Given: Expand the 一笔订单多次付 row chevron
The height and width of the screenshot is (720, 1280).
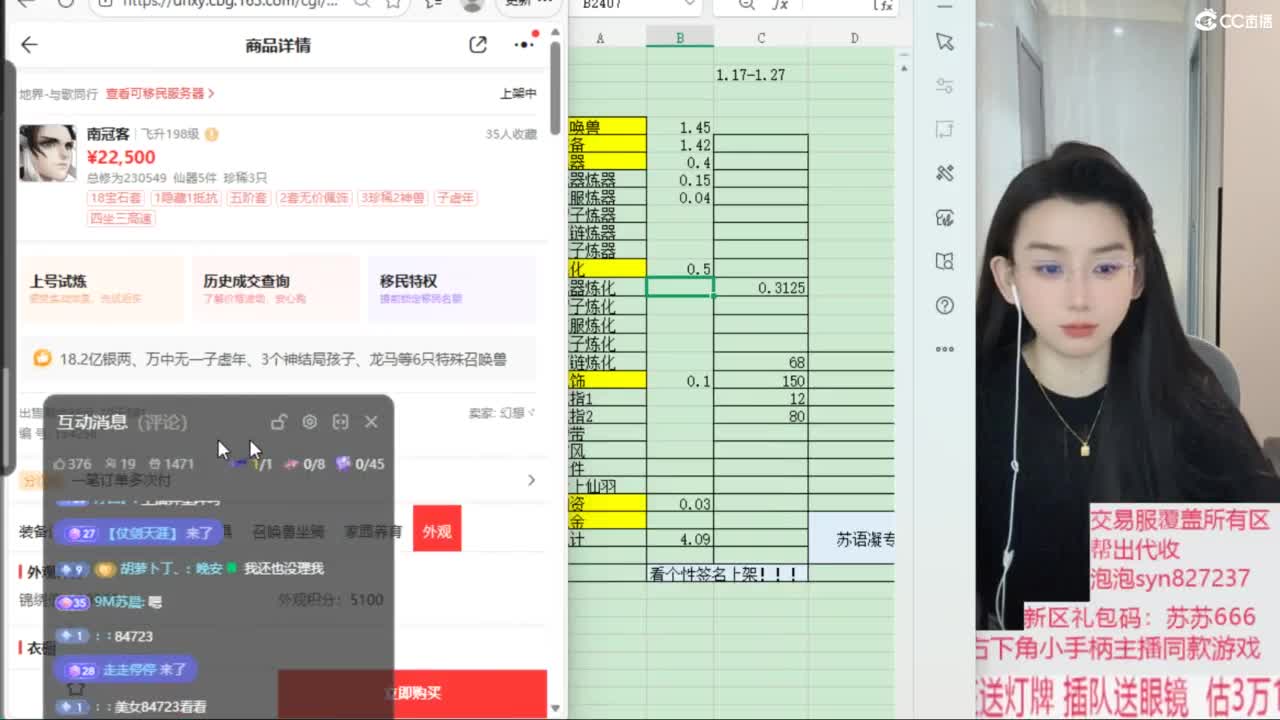Looking at the screenshot, I should point(531,480).
